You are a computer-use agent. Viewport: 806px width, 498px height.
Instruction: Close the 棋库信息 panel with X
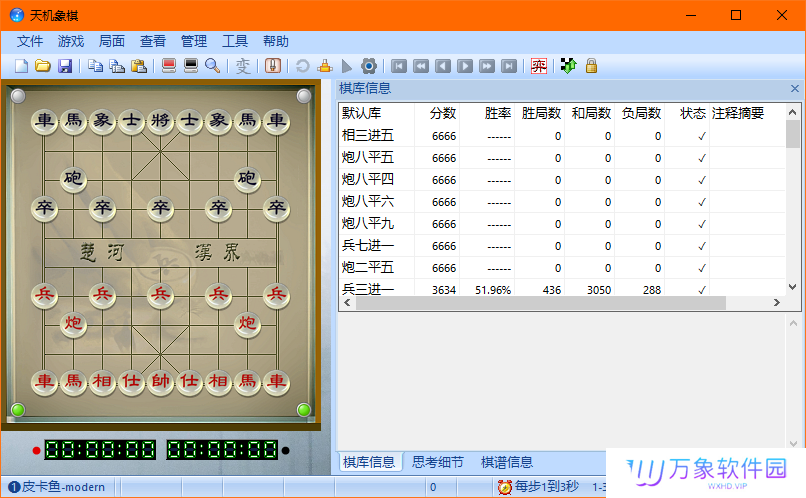795,88
